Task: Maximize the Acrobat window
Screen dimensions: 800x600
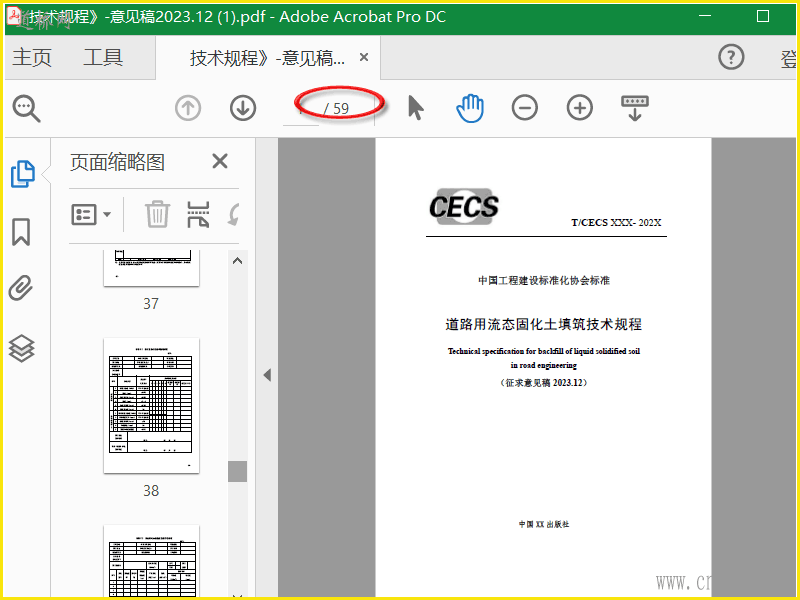Action: 763,16
